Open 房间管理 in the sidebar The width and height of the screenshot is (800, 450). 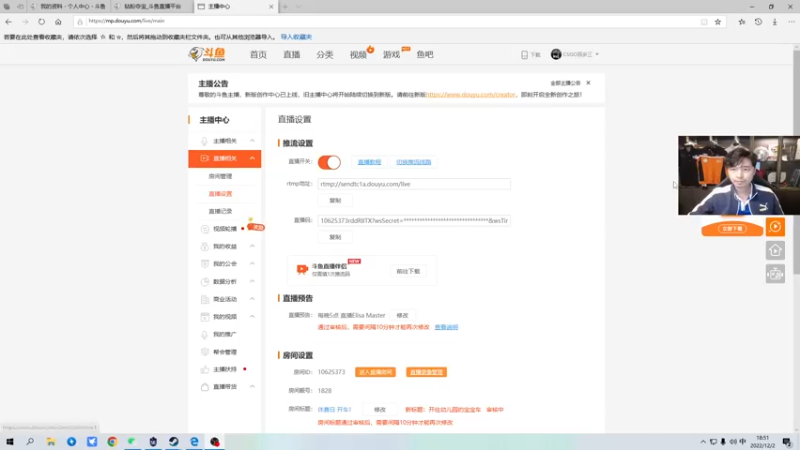click(x=220, y=176)
